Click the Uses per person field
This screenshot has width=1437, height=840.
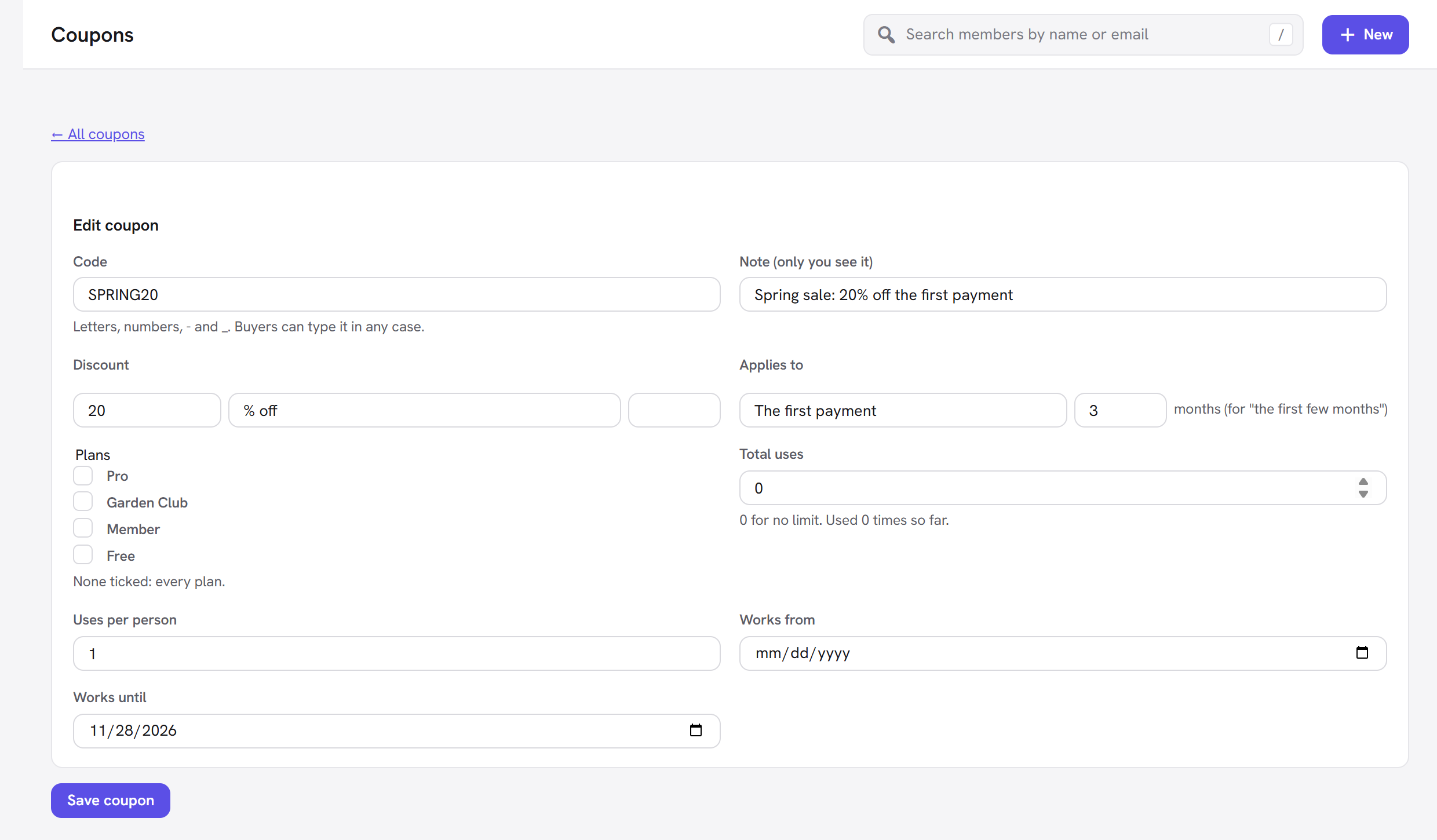pyautogui.click(x=397, y=653)
